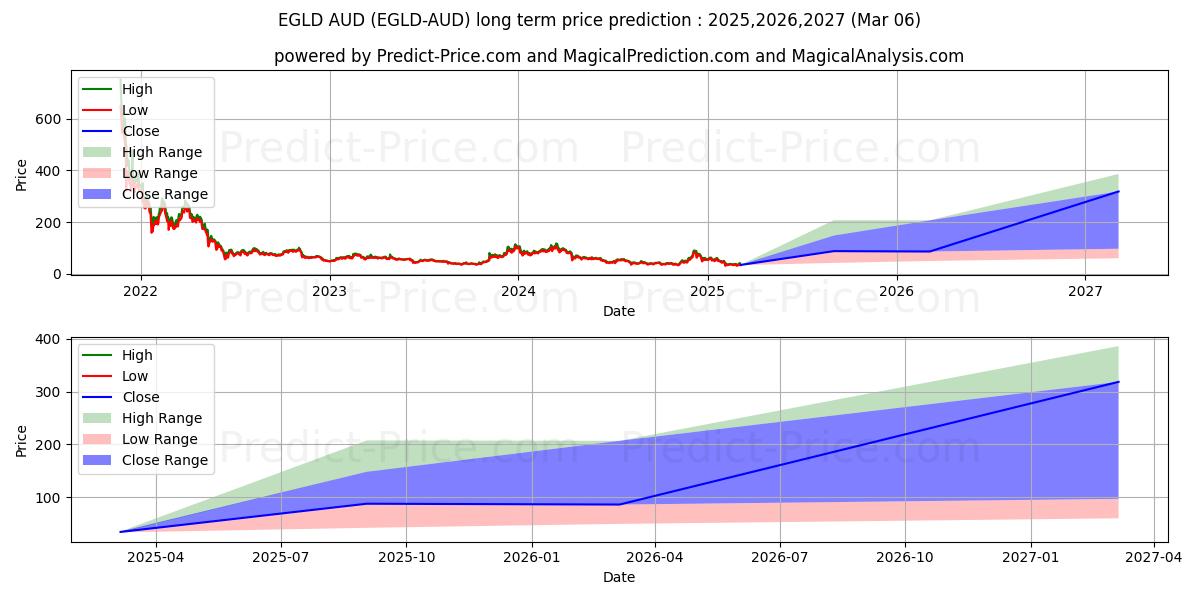Click the blue Close Range swatch in top legend

pos(100,194)
